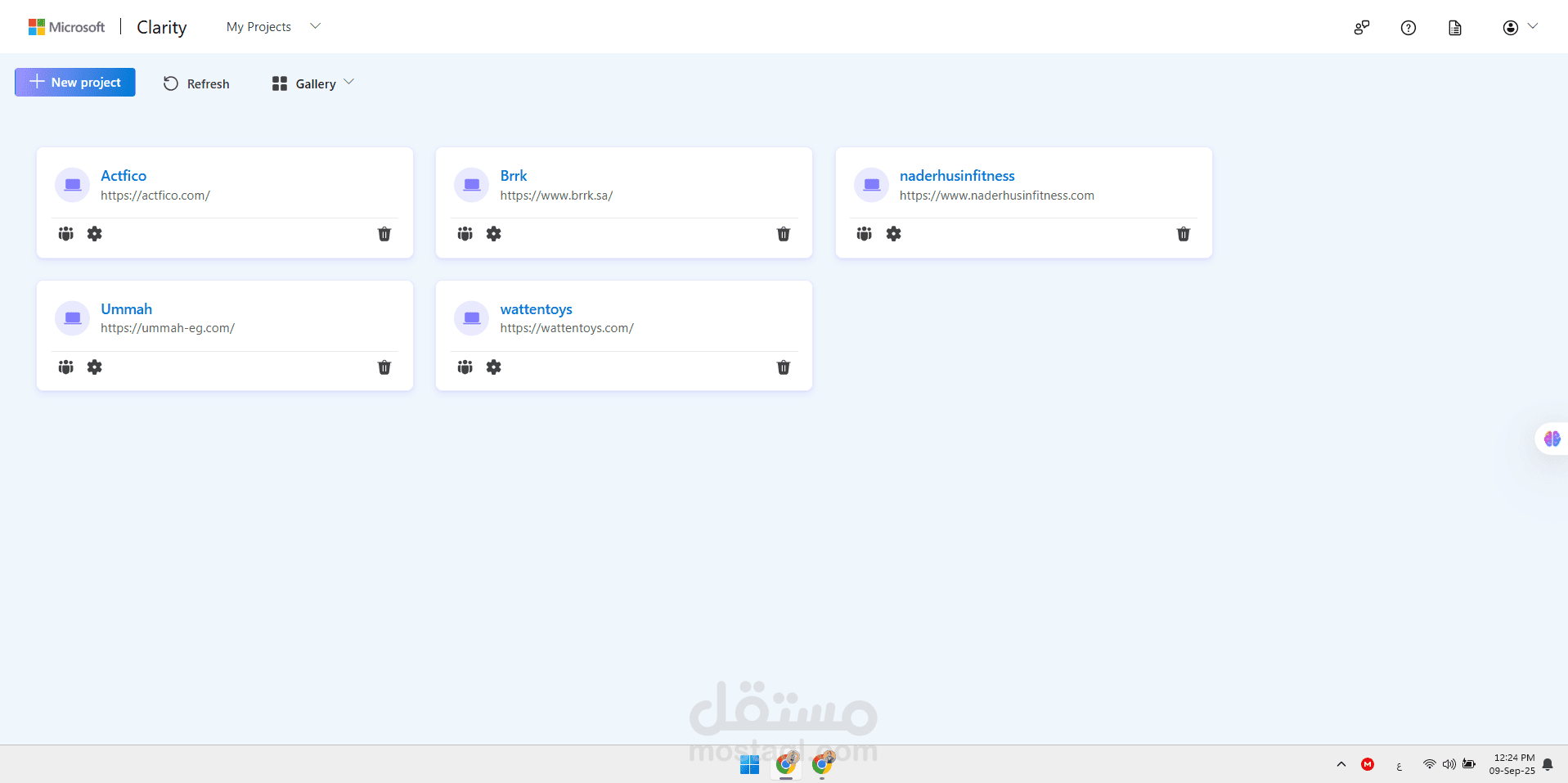Open the wattentoys project link
1568x783 pixels.
537,309
